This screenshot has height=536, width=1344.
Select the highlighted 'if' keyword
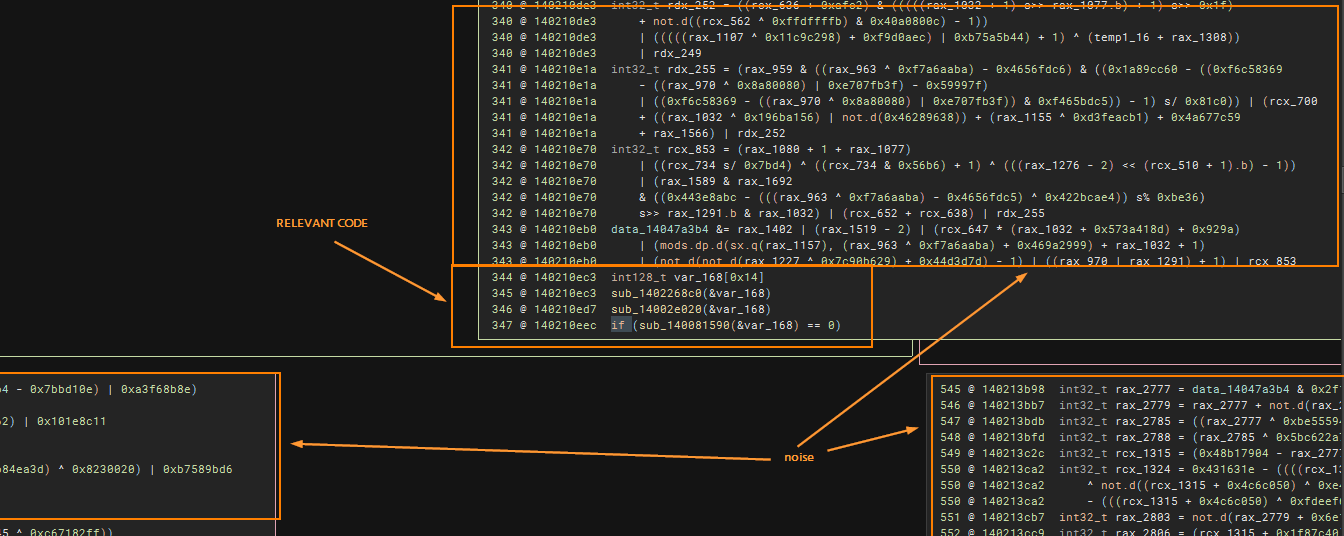pos(620,325)
